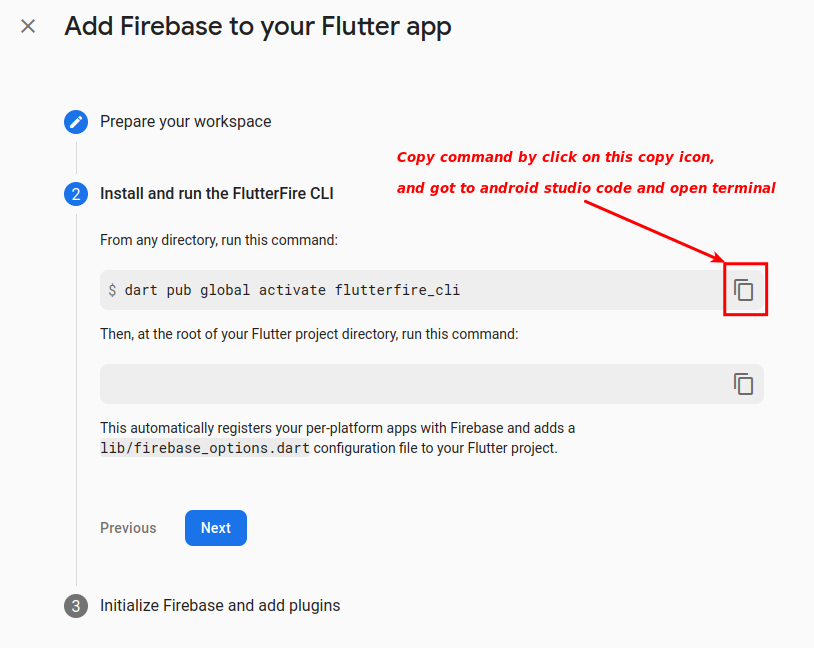Click 'This automatically registers your per-platform apps' paragraph
This screenshot has height=648, width=814.
tap(337, 438)
